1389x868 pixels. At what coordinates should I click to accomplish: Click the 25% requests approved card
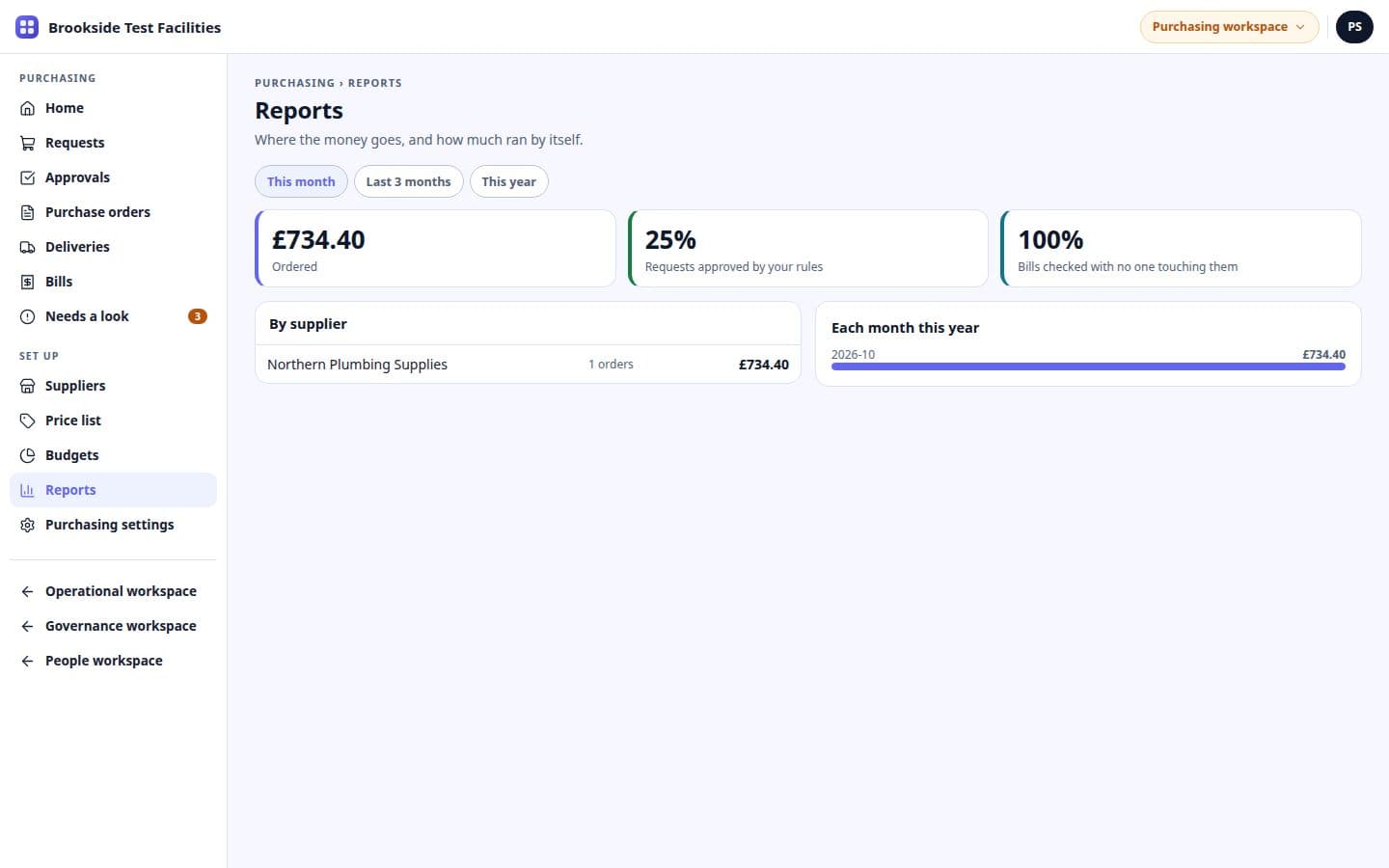[x=808, y=248]
